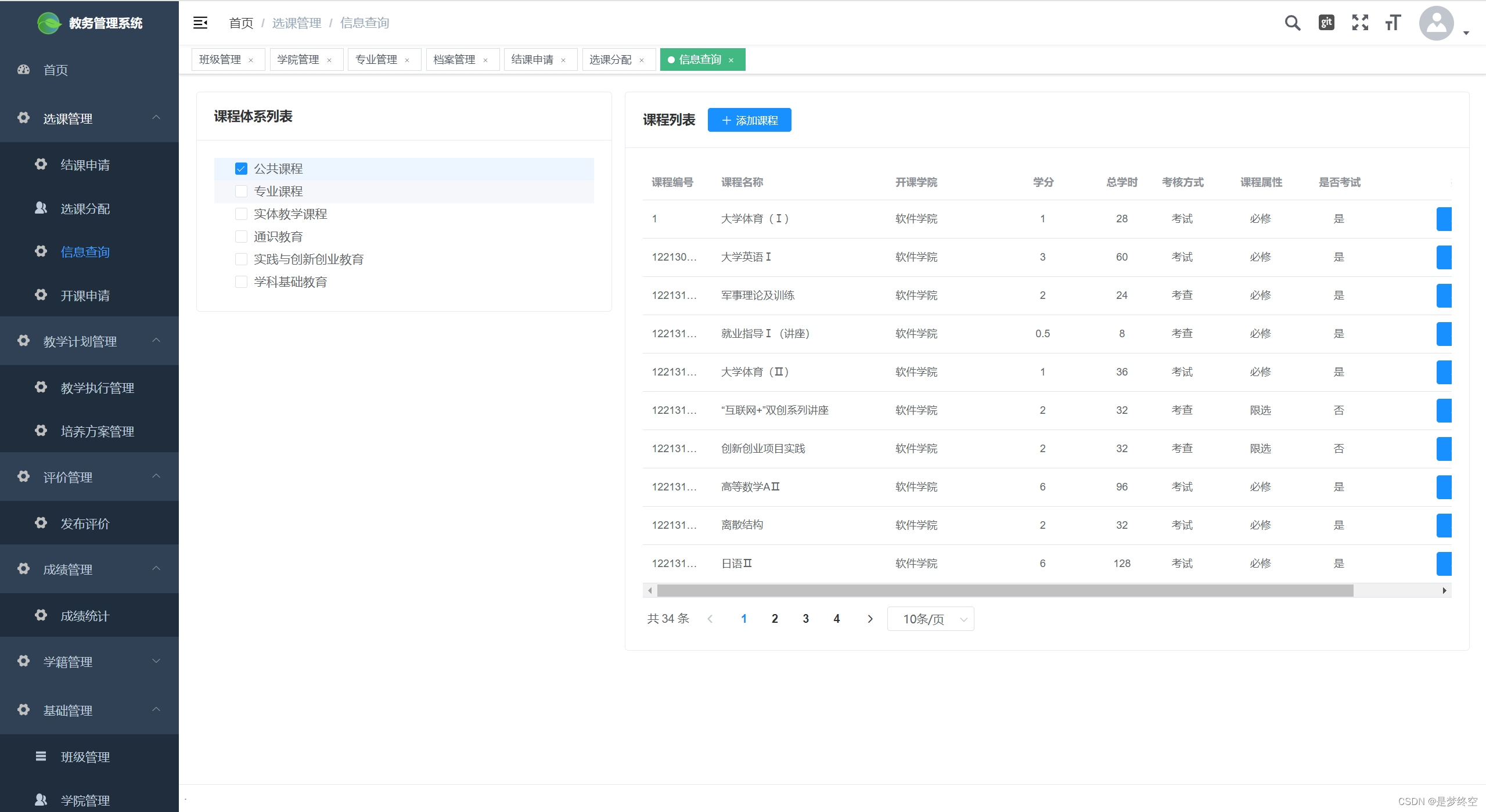
Task: Go to next page arrow in pagination
Action: click(x=870, y=619)
